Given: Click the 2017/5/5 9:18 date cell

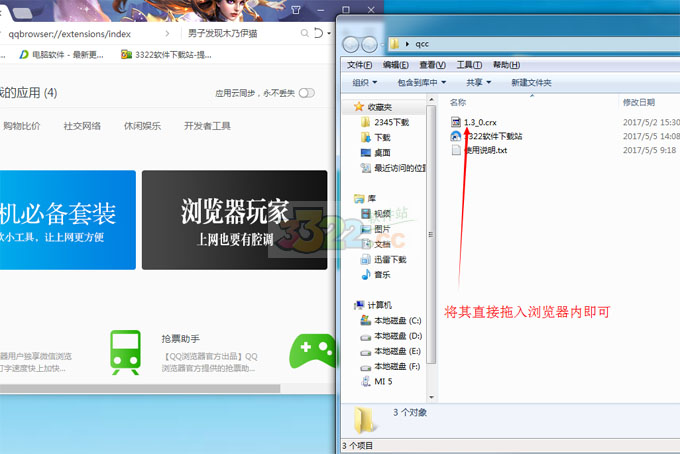Looking at the screenshot, I should click(x=649, y=150).
